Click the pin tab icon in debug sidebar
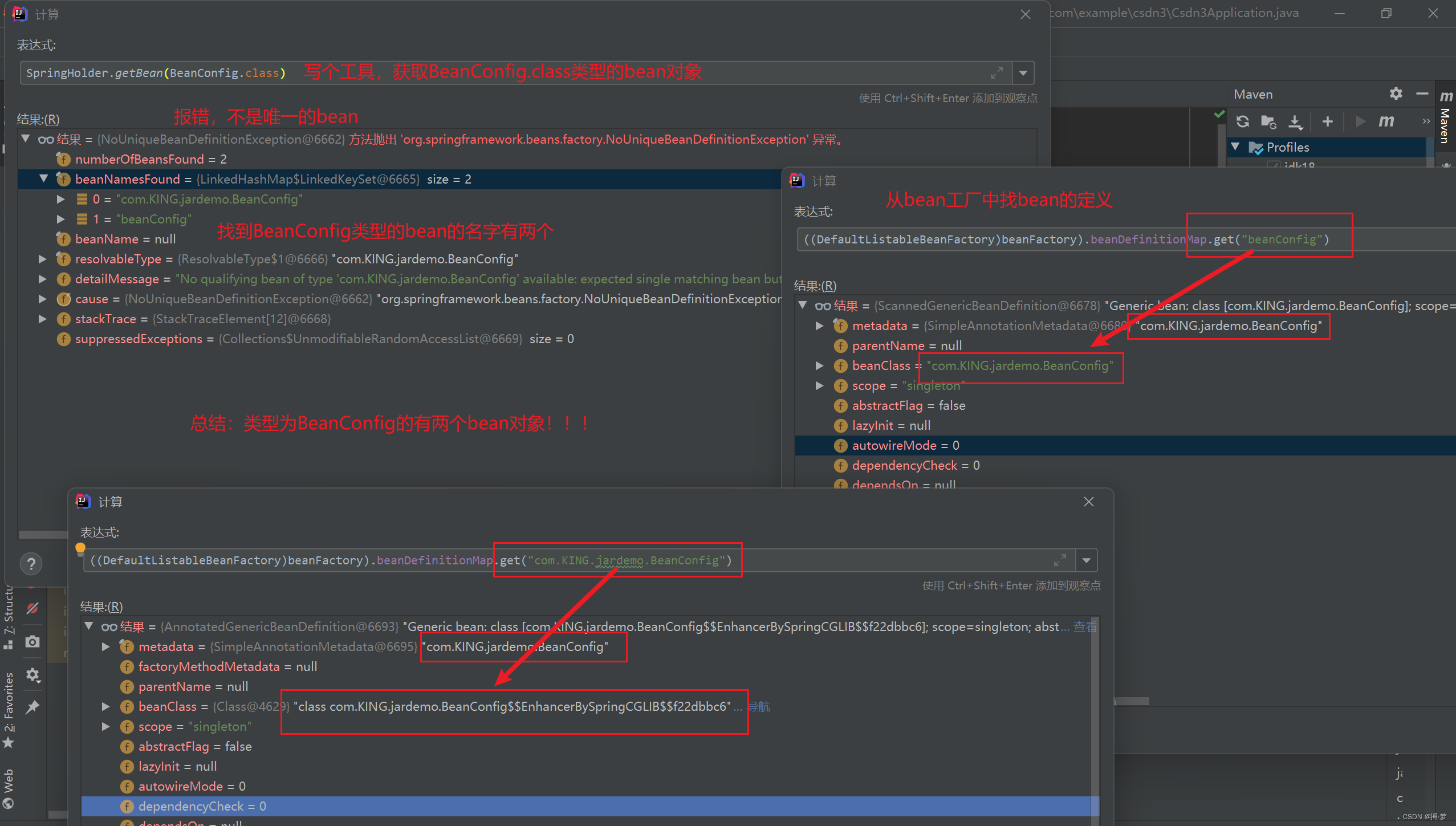The image size is (1456, 826). 32,707
